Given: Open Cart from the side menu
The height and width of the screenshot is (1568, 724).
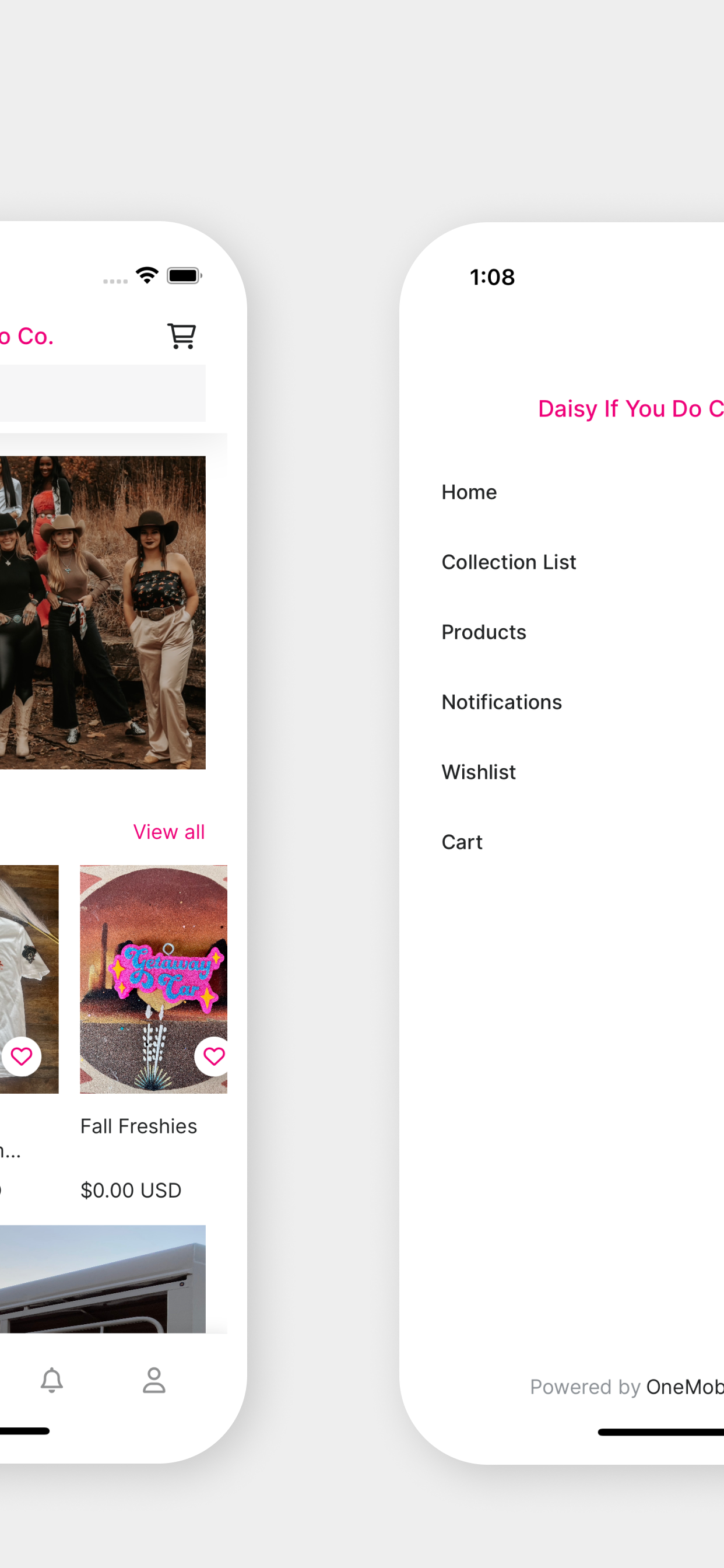Looking at the screenshot, I should coord(462,842).
